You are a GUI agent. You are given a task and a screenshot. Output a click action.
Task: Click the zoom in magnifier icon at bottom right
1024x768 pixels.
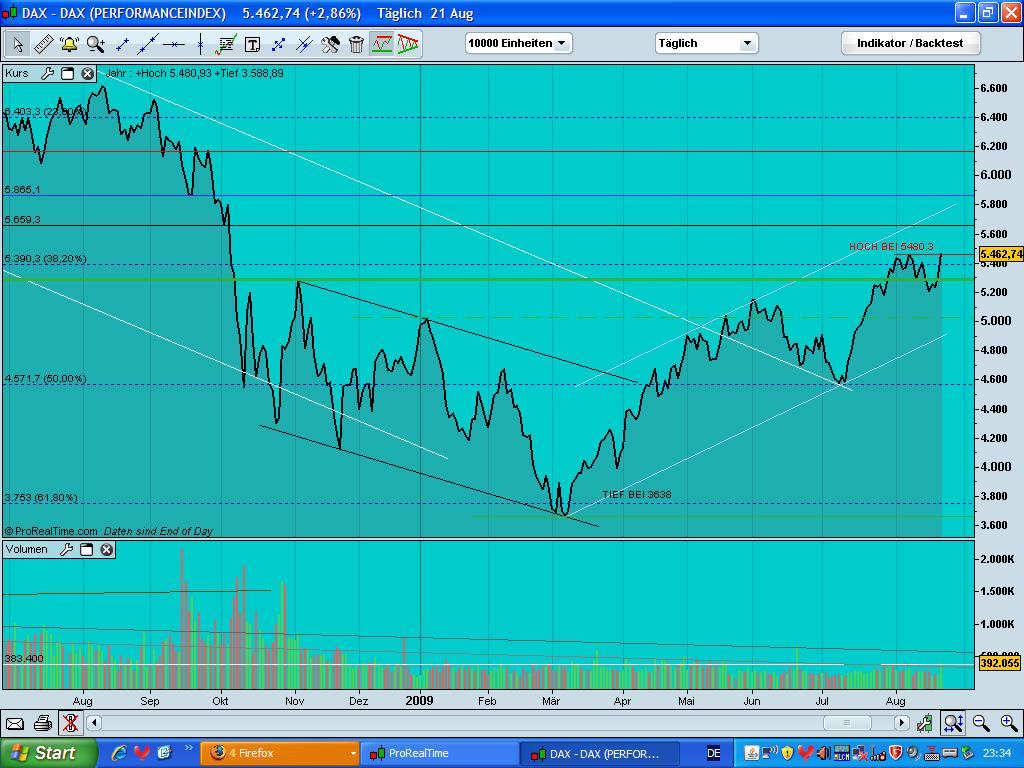[1009, 723]
